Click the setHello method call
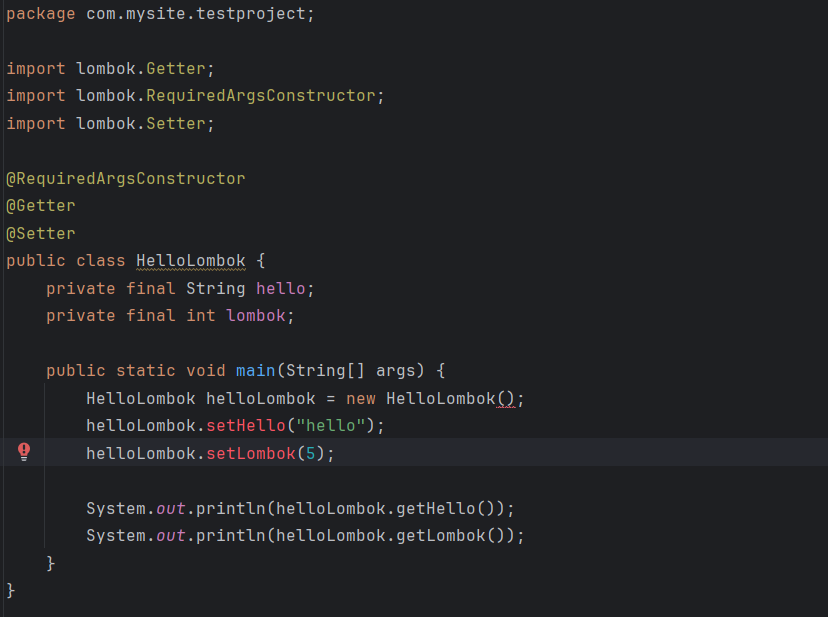Image resolution: width=828 pixels, height=617 pixels. click(246, 426)
